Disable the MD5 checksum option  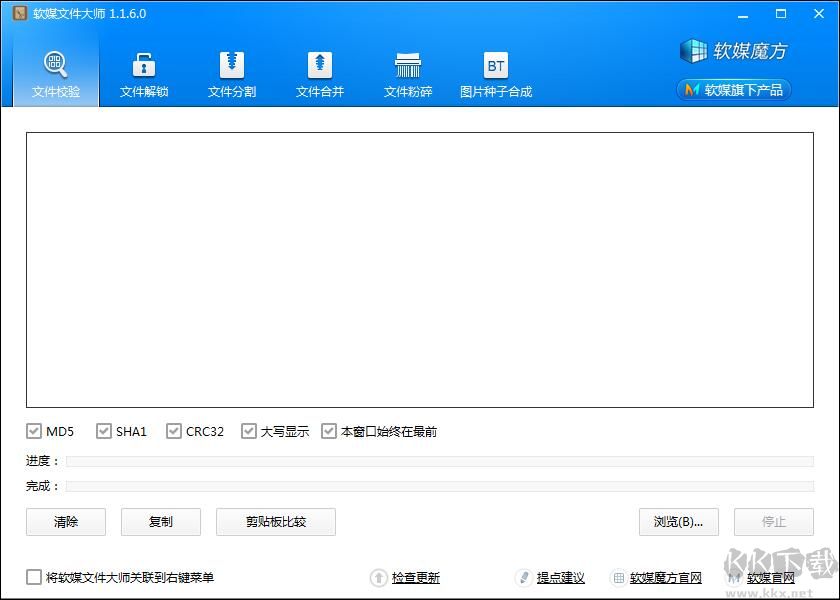[33, 431]
